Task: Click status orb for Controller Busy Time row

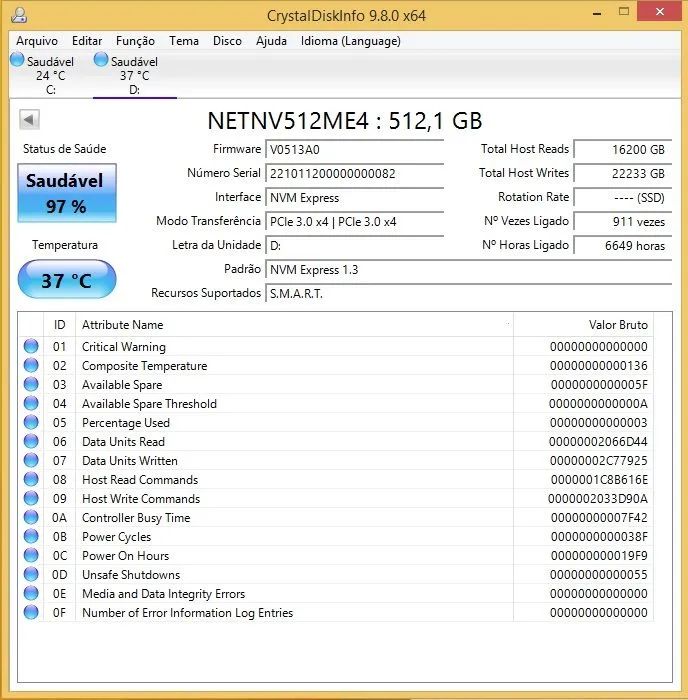Action: click(x=31, y=517)
